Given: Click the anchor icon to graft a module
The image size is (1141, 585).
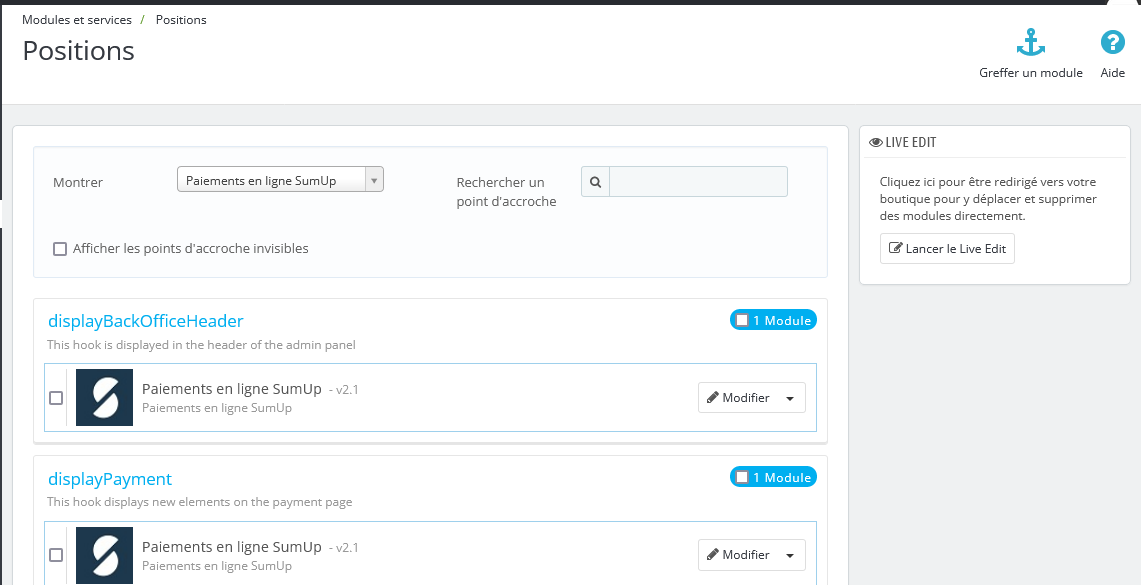Looking at the screenshot, I should [x=1030, y=43].
